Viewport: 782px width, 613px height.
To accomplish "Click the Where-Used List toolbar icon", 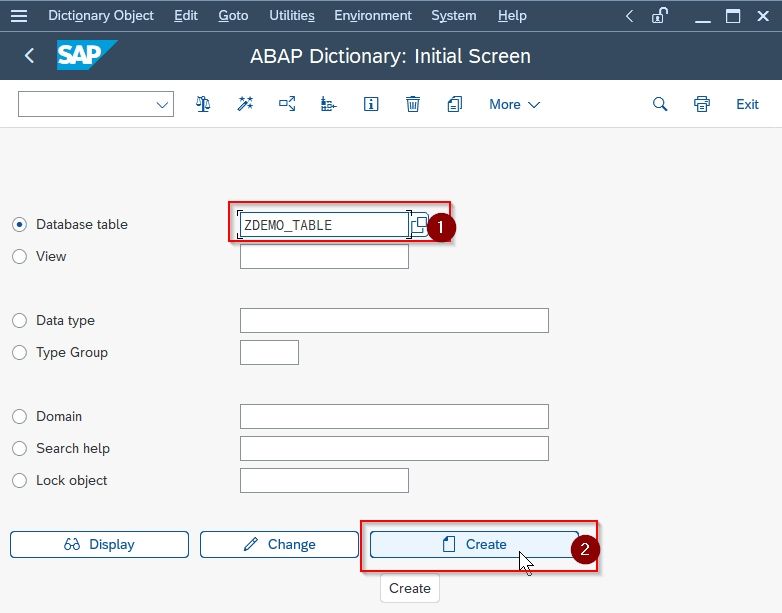I will [287, 104].
